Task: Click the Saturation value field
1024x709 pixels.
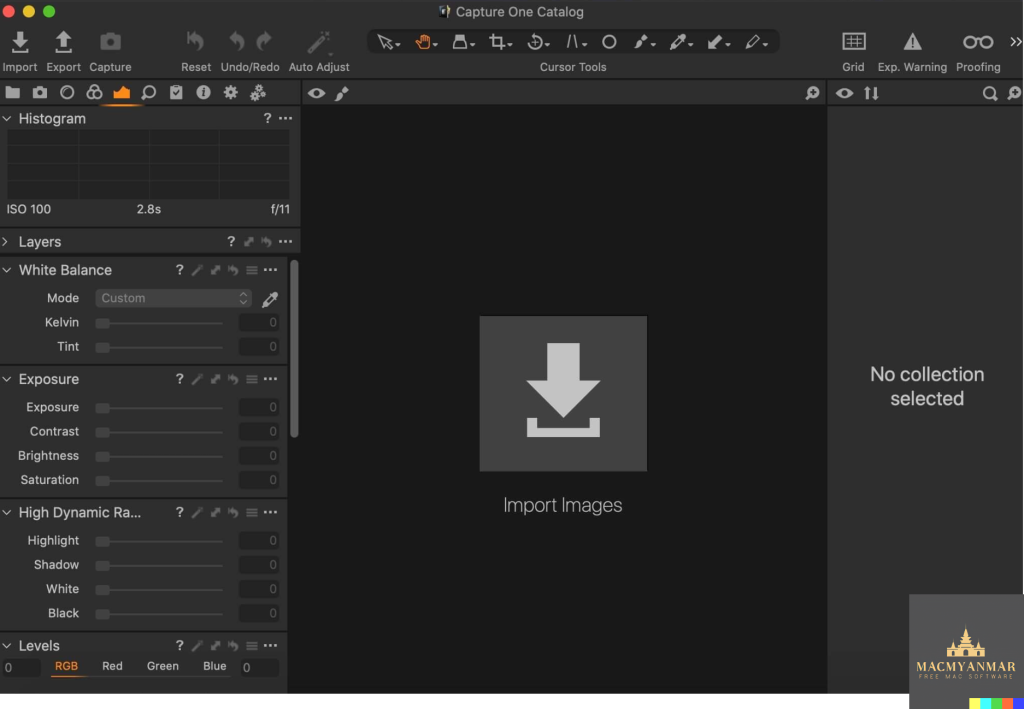Action: click(x=259, y=480)
